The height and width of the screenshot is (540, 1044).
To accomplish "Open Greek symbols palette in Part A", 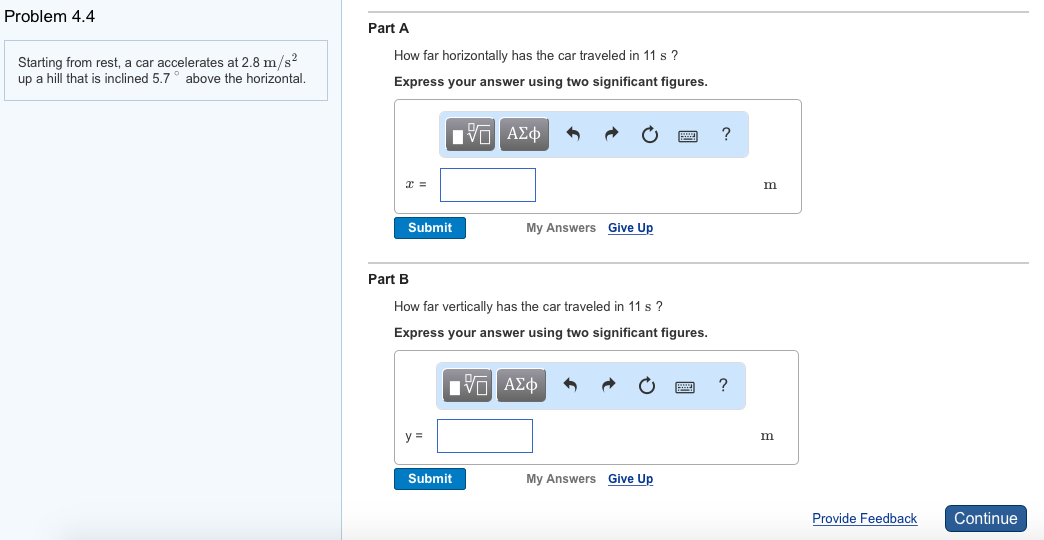I will click(524, 134).
